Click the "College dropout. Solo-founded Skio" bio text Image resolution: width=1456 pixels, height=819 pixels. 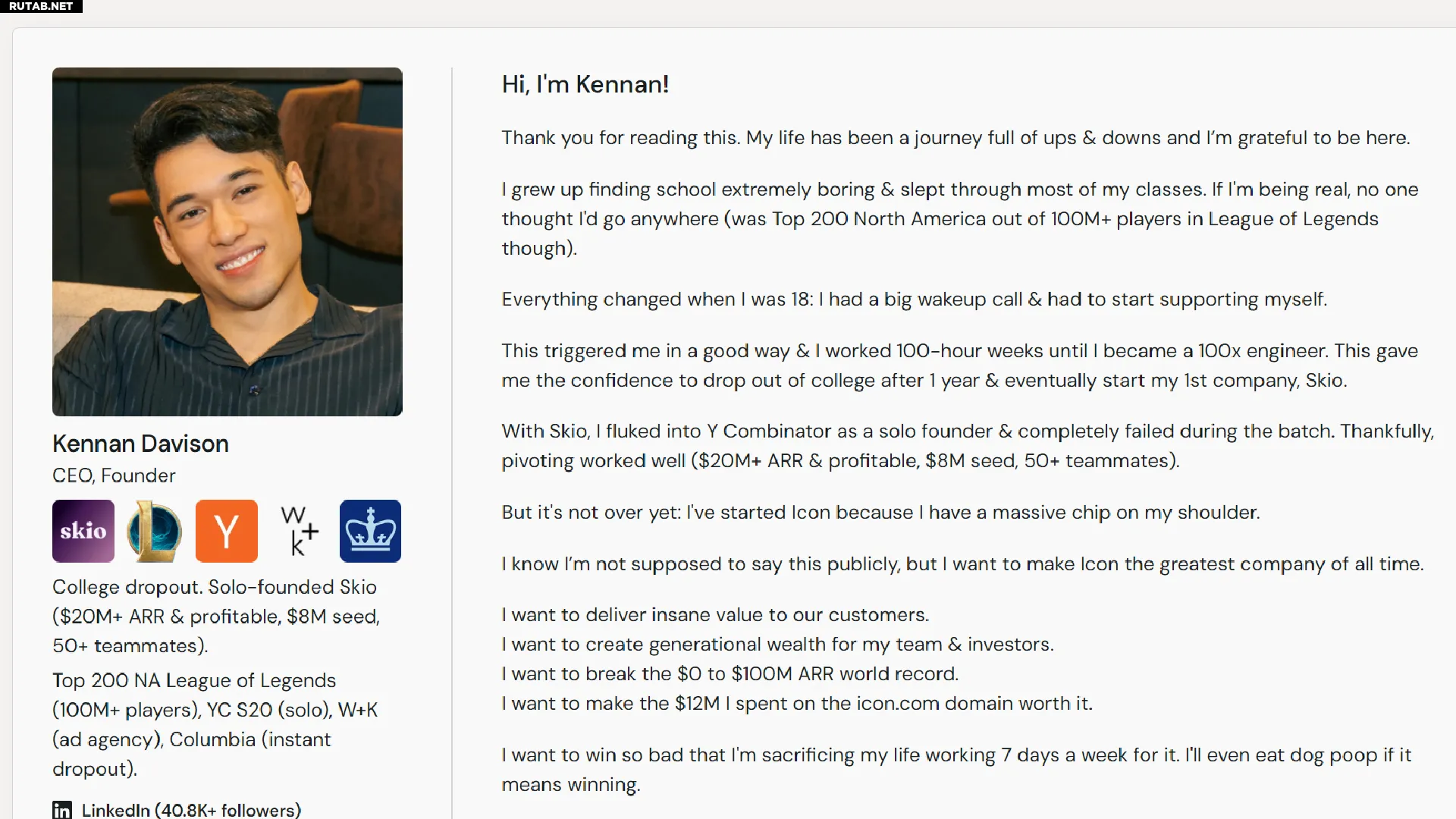[x=216, y=616]
